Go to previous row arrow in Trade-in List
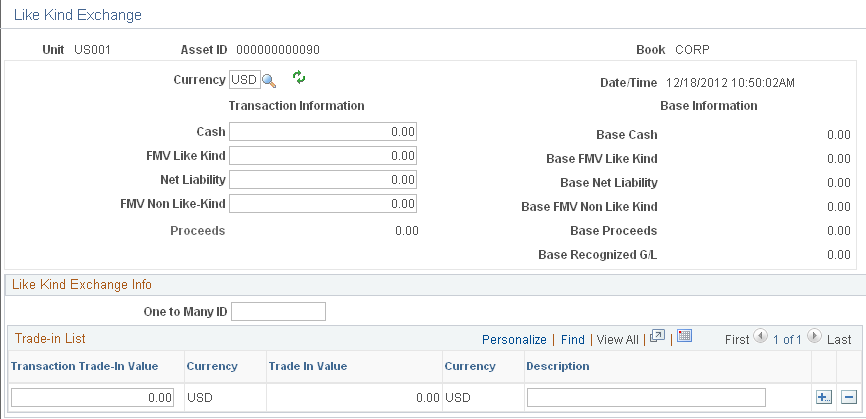866x419 pixels. (x=761, y=336)
